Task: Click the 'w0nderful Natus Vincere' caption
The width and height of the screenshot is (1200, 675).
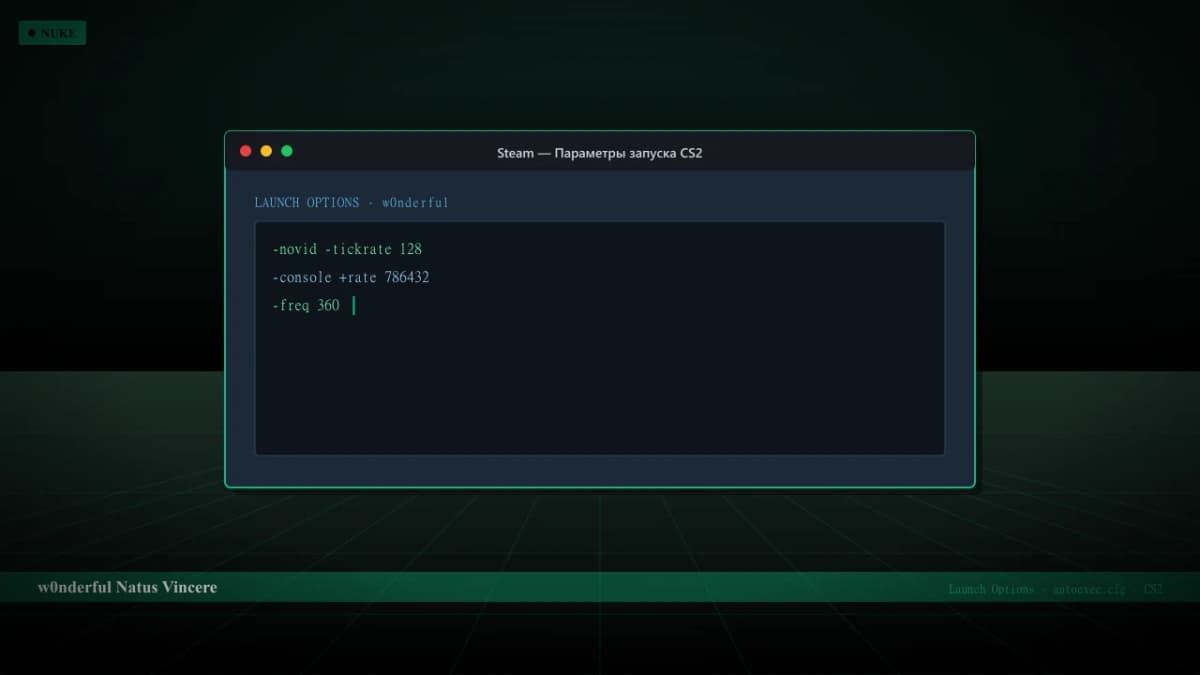Action: point(127,587)
